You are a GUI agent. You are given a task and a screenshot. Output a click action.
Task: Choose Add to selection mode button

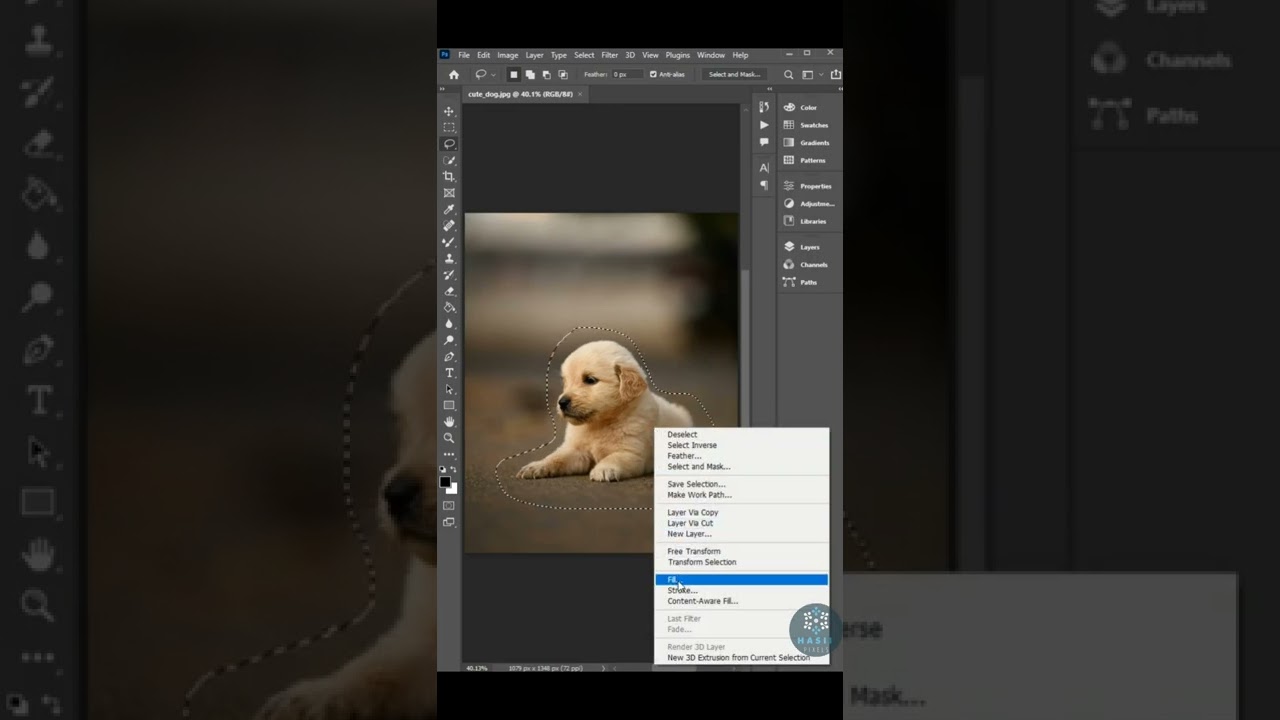(530, 74)
